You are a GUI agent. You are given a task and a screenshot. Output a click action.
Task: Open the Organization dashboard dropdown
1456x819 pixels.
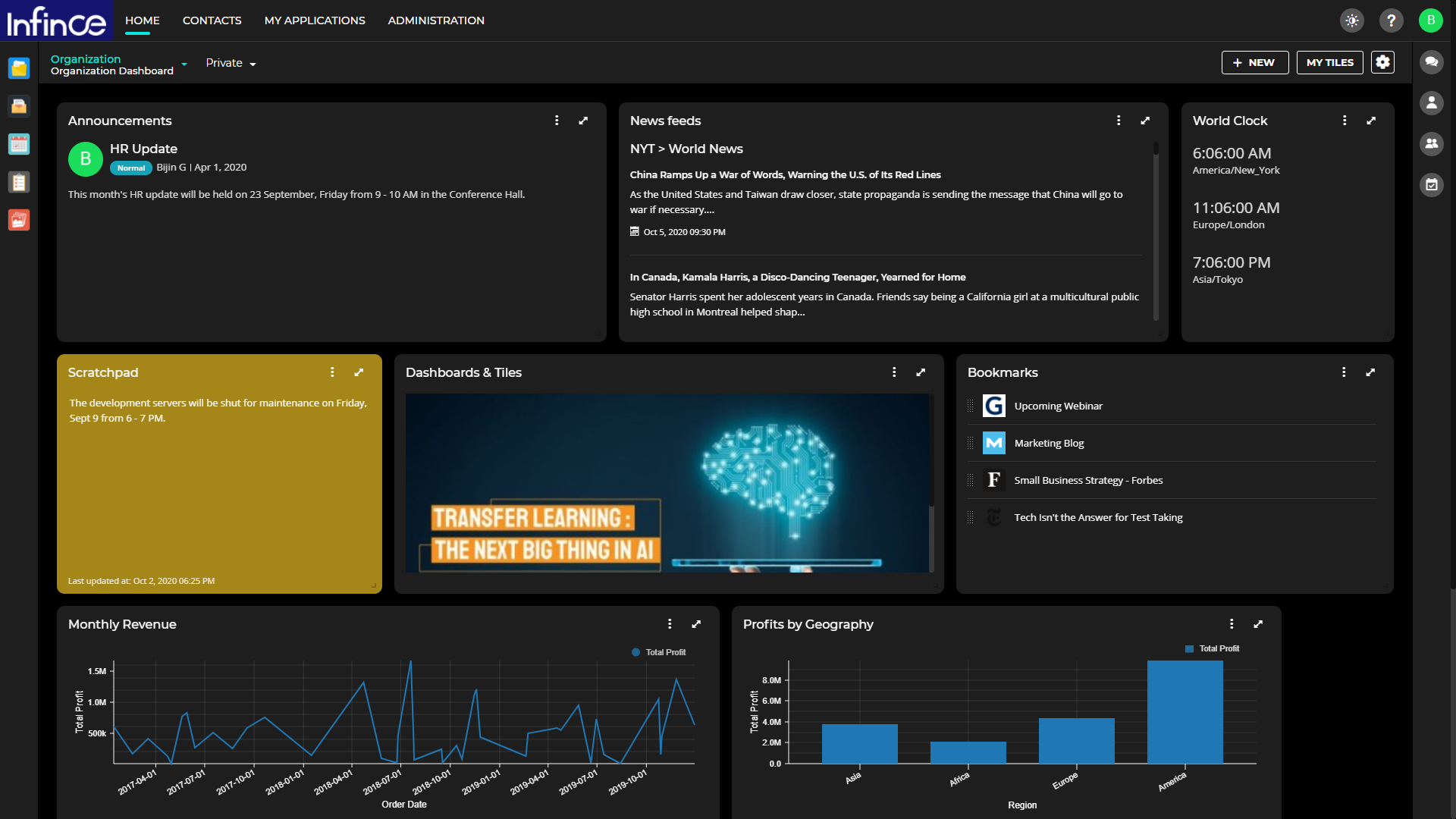pos(184,64)
